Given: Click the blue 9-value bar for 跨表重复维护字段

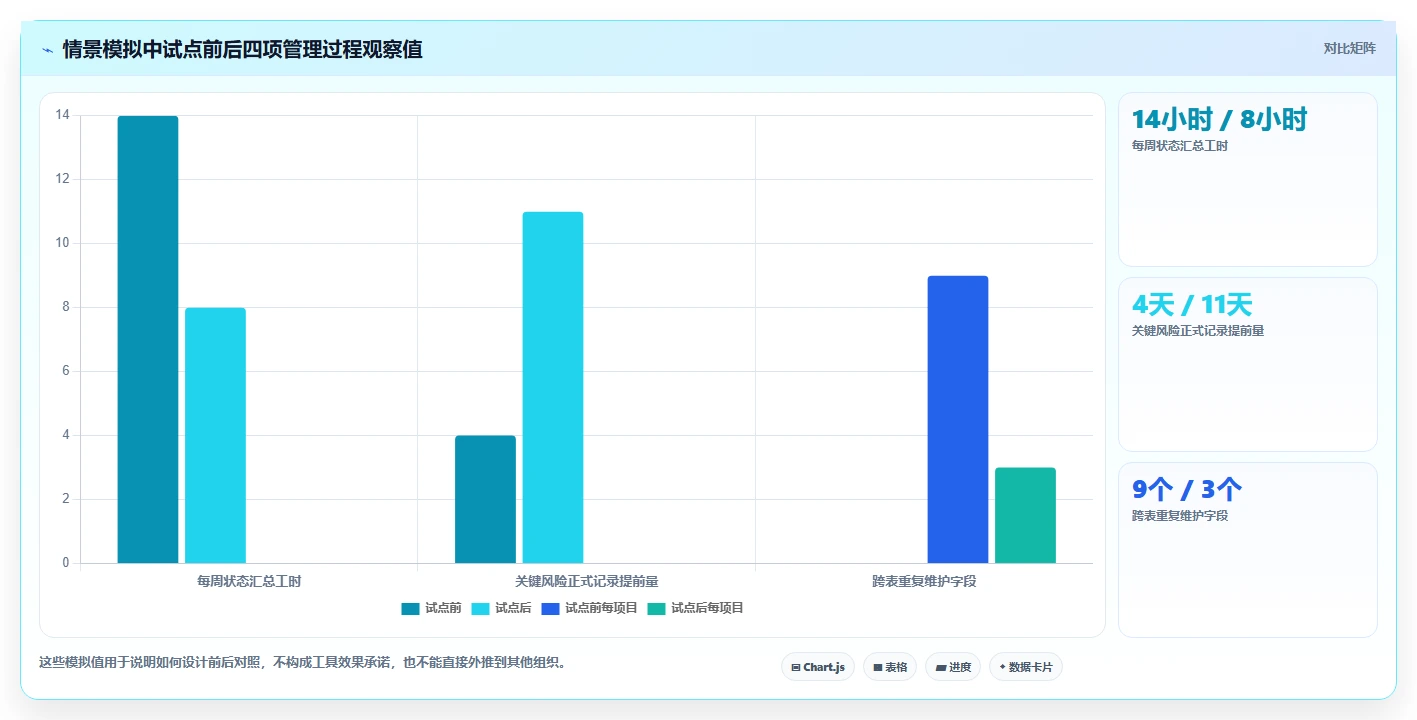Looking at the screenshot, I should coord(958,419).
